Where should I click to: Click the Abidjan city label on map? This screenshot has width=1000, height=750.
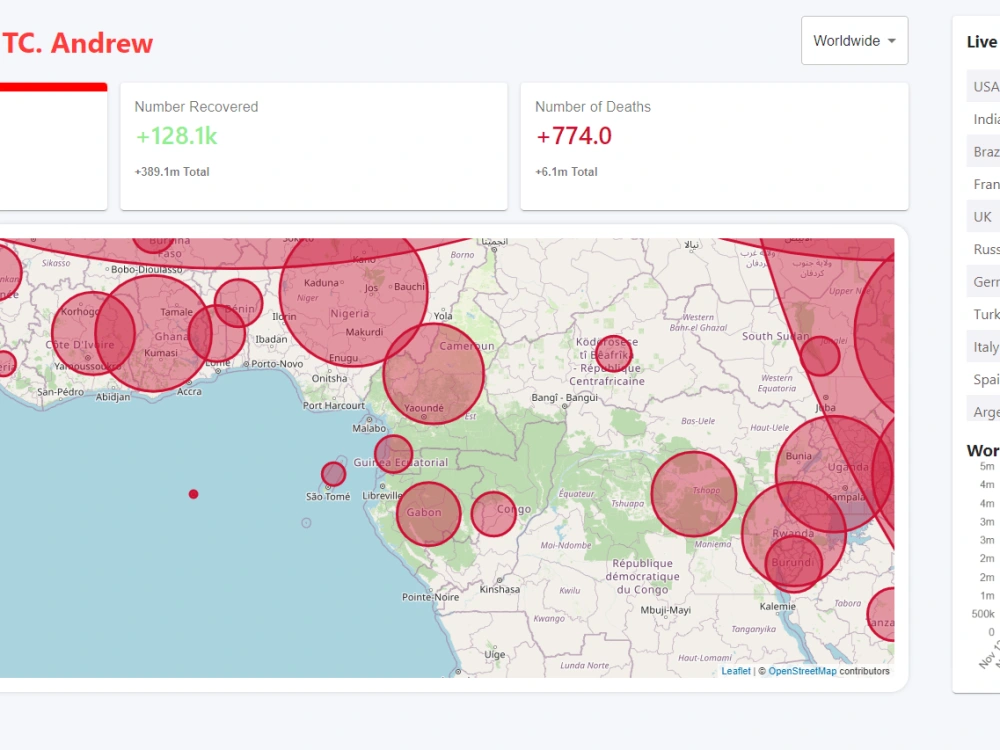(113, 397)
